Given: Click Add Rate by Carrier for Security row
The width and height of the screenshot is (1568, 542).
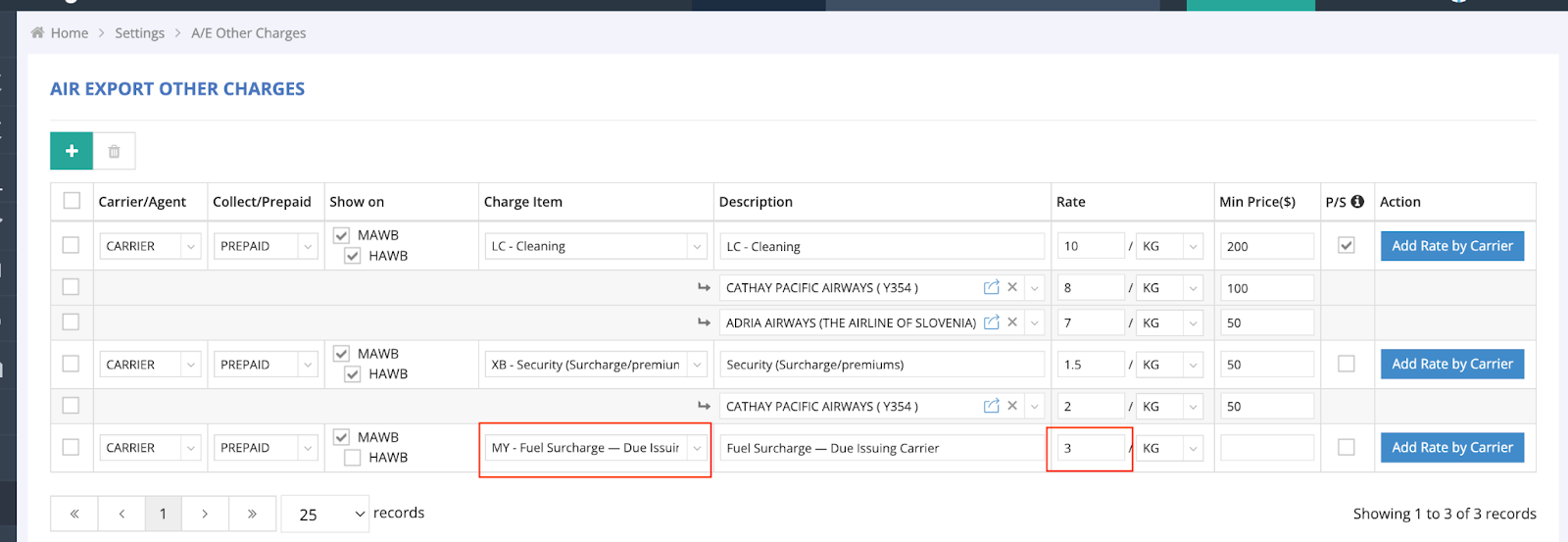Looking at the screenshot, I should [1451, 364].
